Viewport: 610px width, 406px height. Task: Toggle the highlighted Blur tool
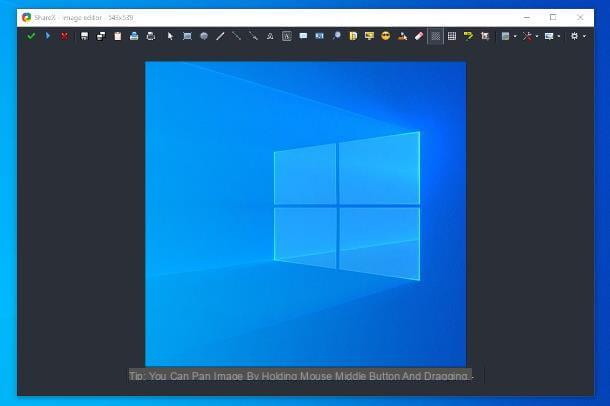[x=436, y=36]
